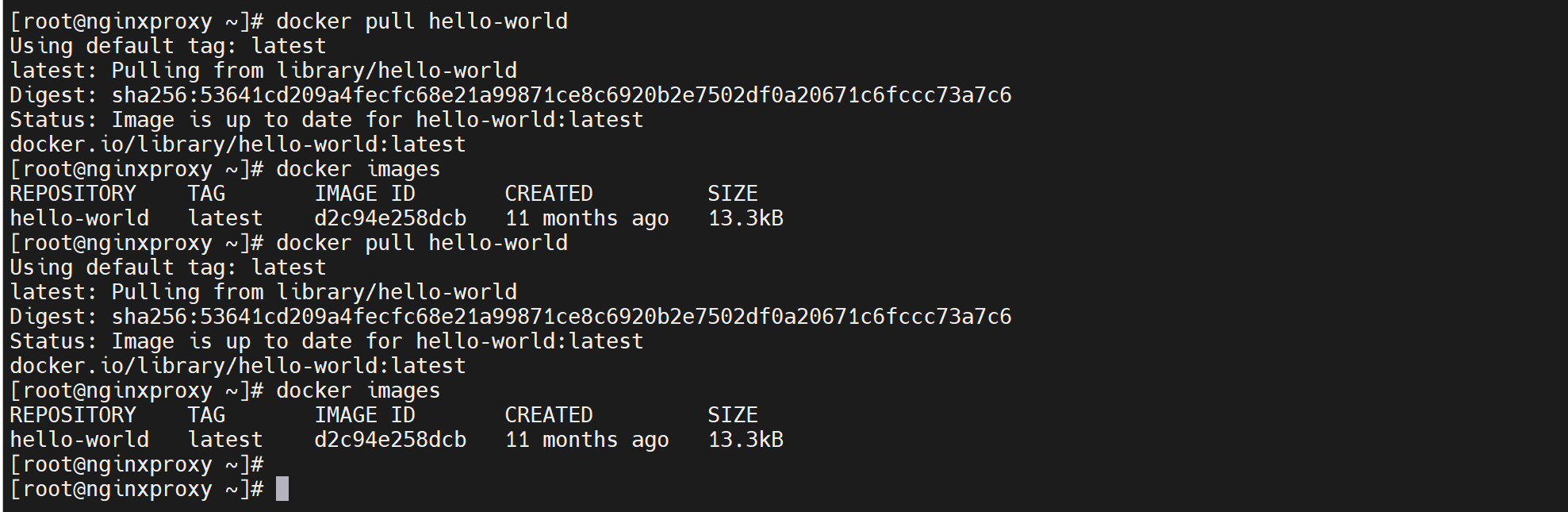
Task: Click SIZE header in second images table
Action: point(732,415)
